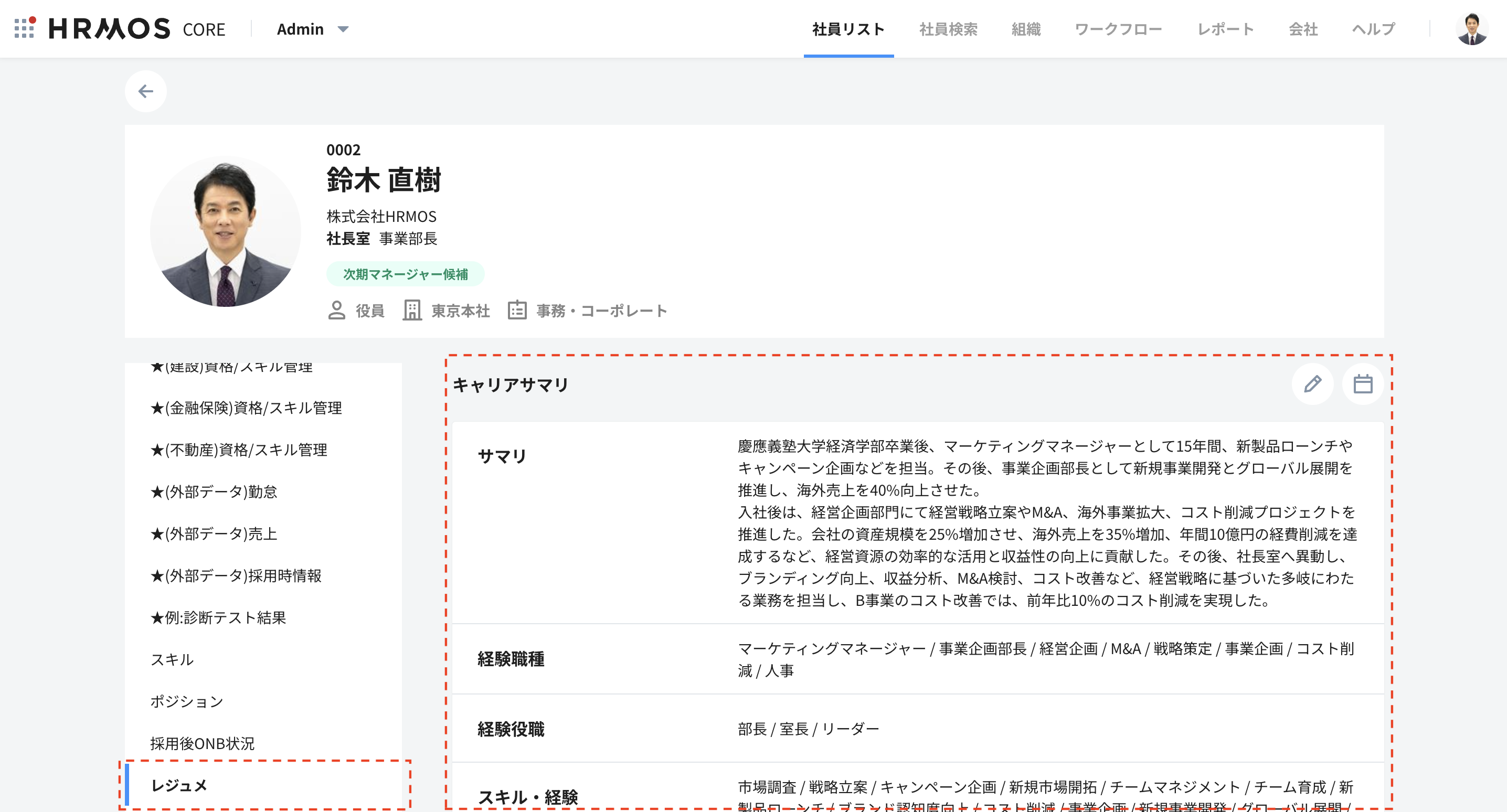
Task: Open the history calendar icon beside the pencil
Action: tap(1363, 384)
